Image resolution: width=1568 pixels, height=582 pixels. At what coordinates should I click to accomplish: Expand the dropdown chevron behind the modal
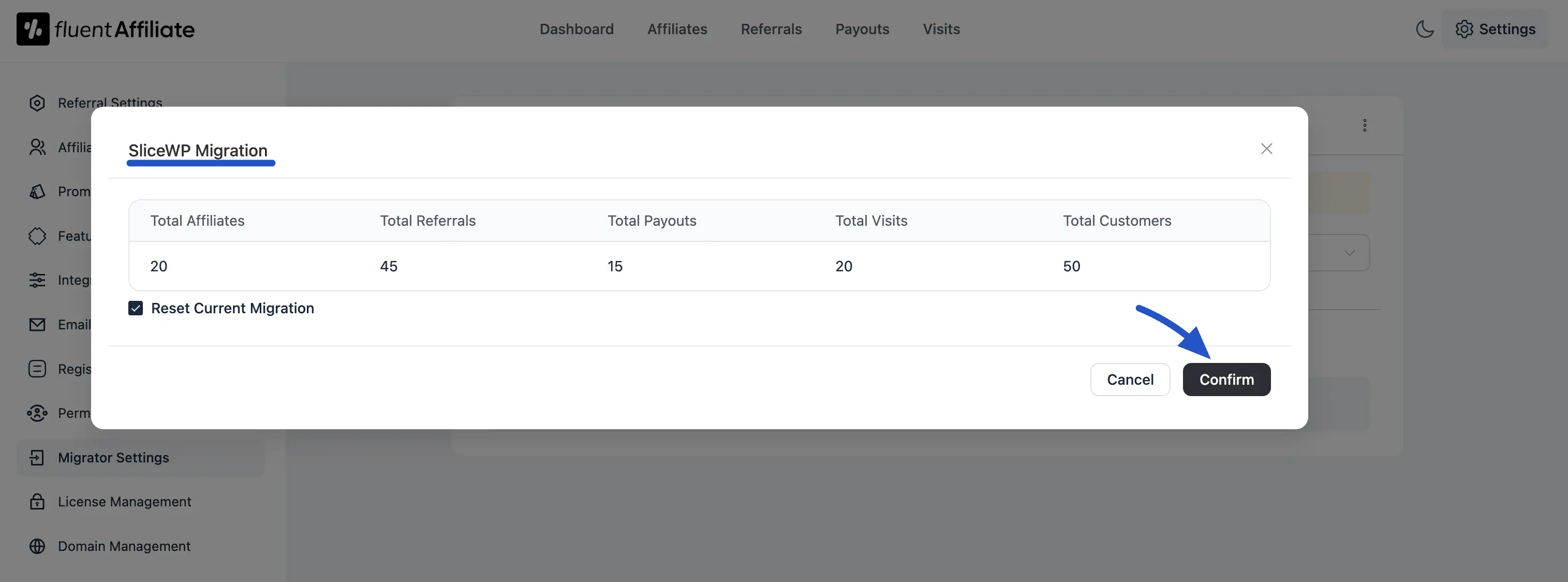point(1350,252)
